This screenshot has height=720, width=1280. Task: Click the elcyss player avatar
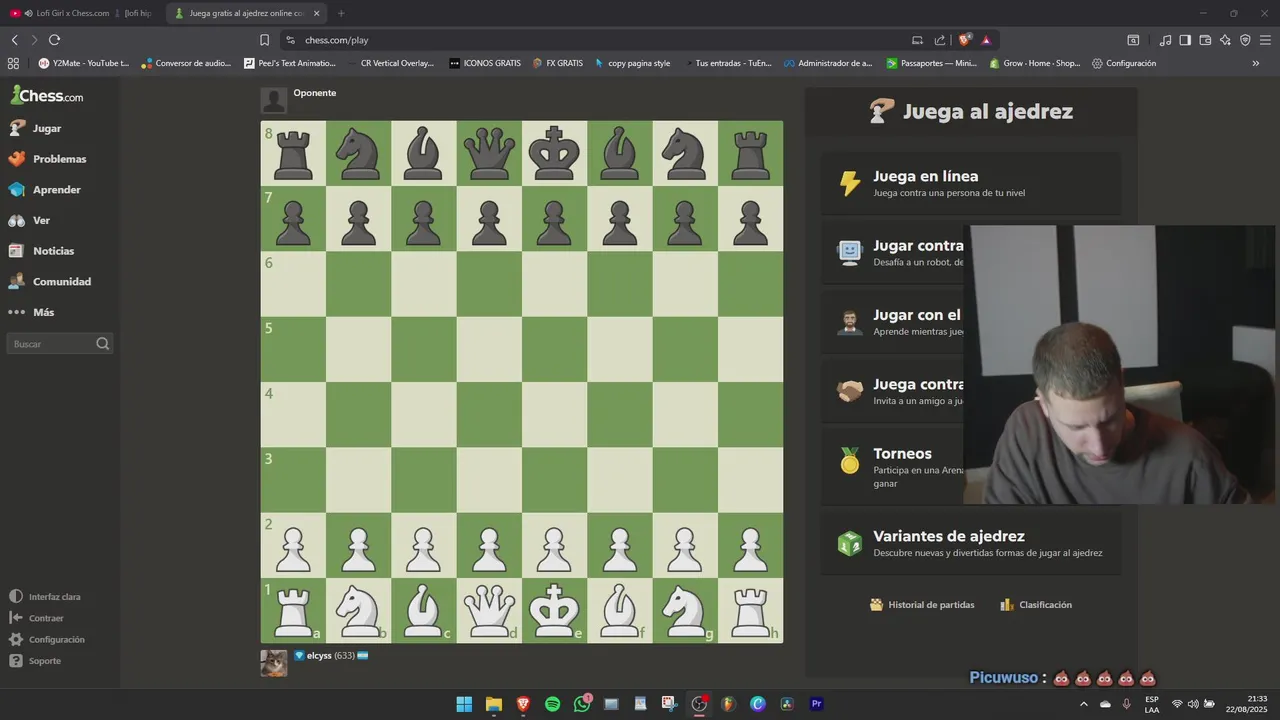click(x=274, y=663)
